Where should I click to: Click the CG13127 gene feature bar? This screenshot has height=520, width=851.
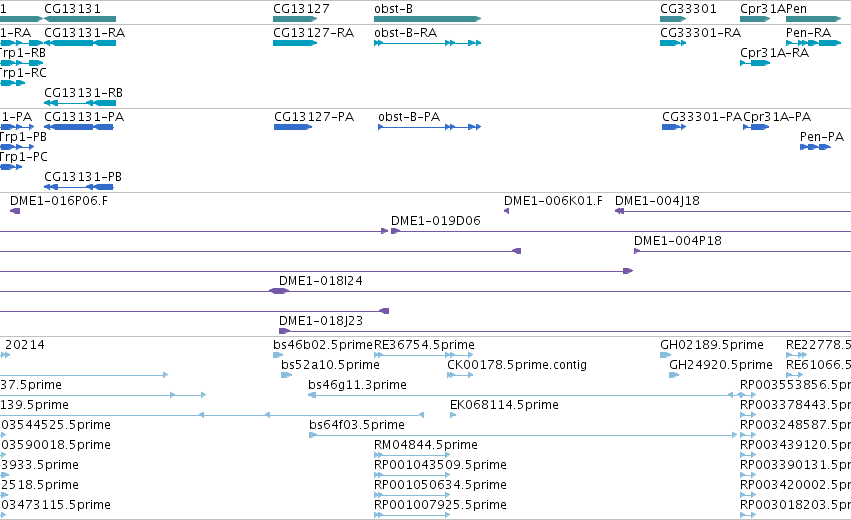click(295, 19)
